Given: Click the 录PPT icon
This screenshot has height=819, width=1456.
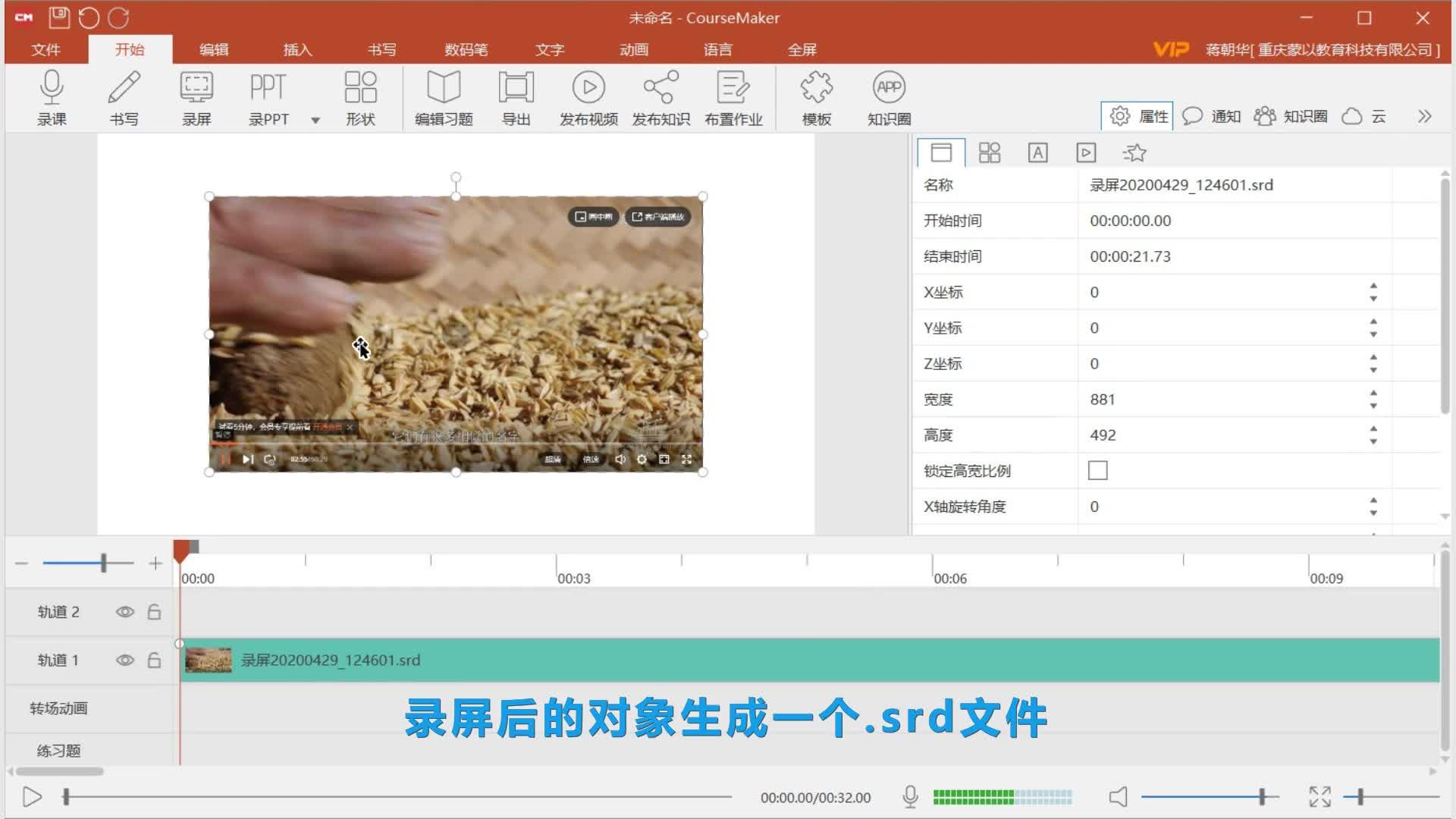Looking at the screenshot, I should (x=268, y=97).
